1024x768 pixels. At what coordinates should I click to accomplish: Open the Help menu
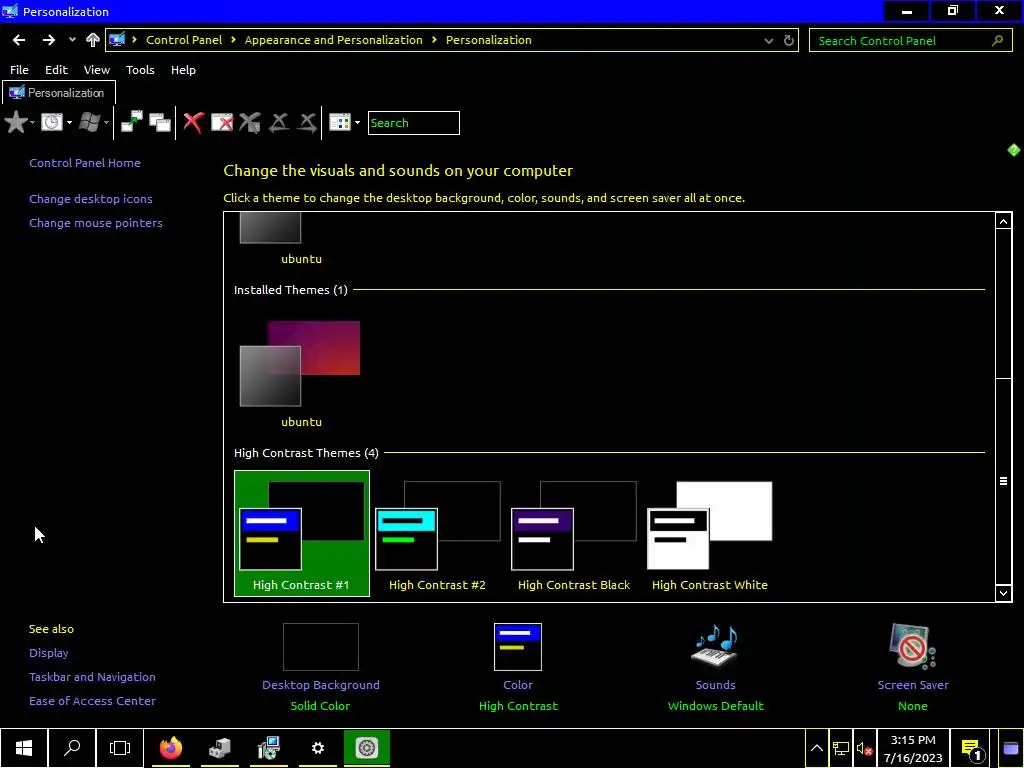183,70
